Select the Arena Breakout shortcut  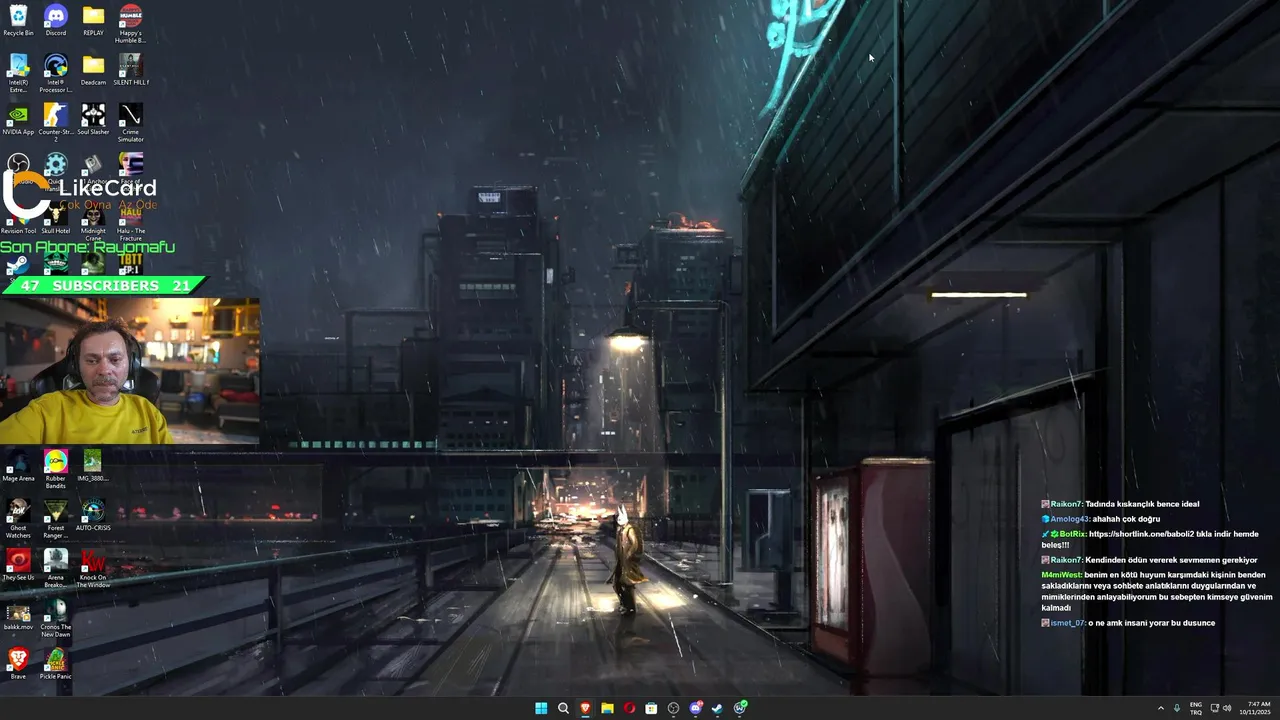56,568
